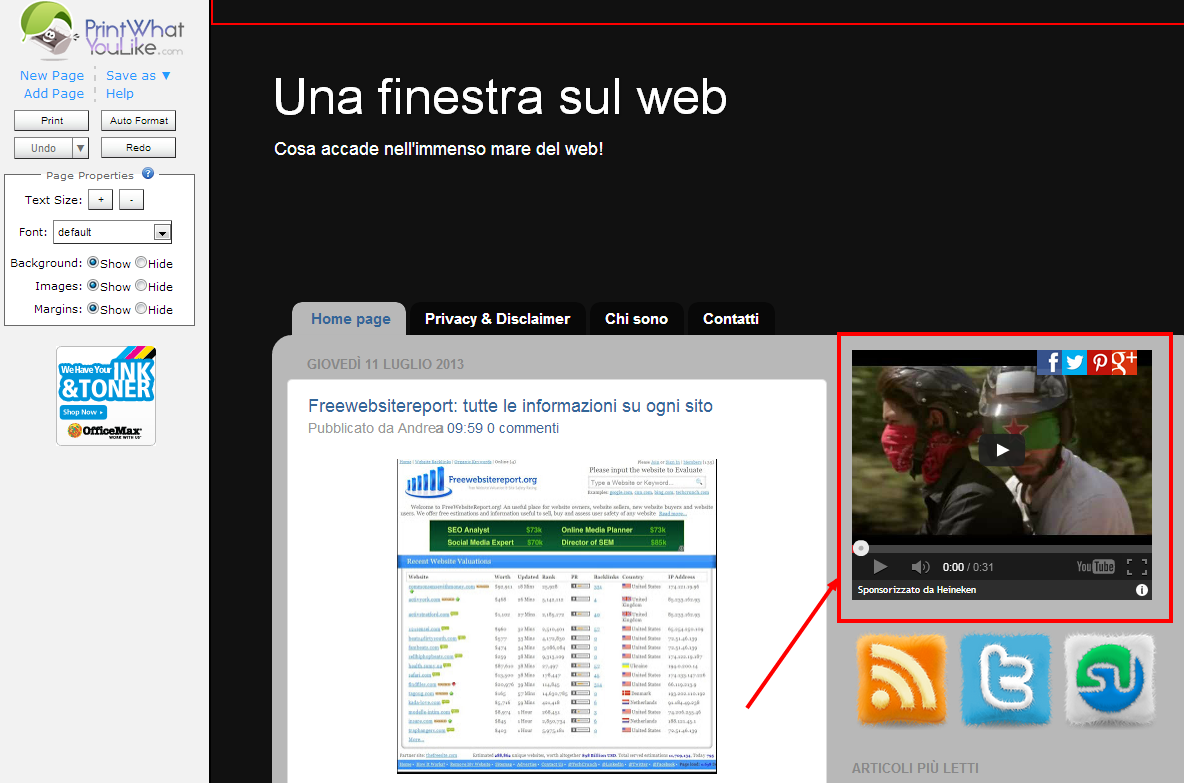The height and width of the screenshot is (783, 1184).
Task: Open the Font dropdown
Action: [x=161, y=232]
